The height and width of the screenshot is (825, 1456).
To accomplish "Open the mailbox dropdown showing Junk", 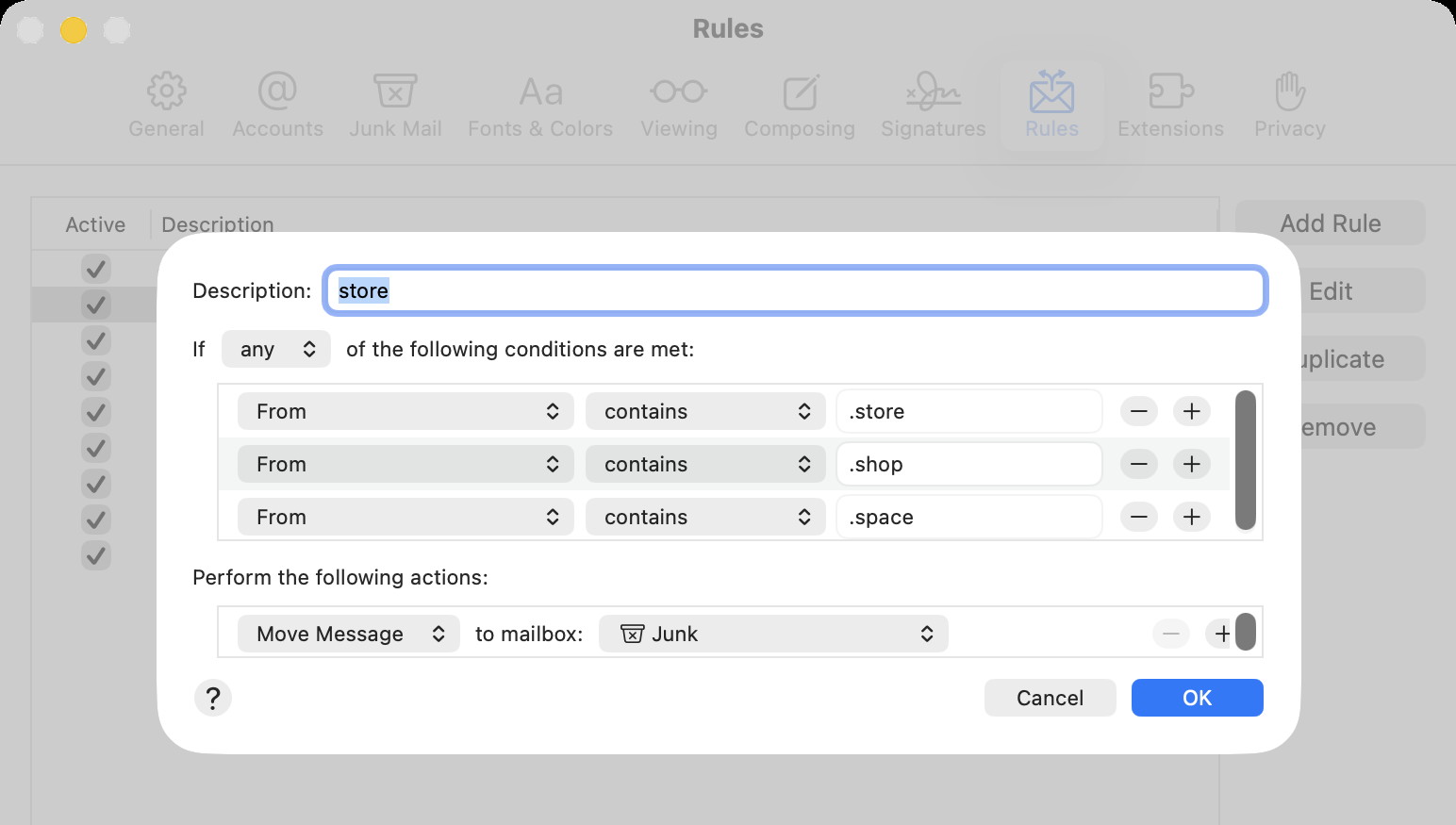I will 772,634.
